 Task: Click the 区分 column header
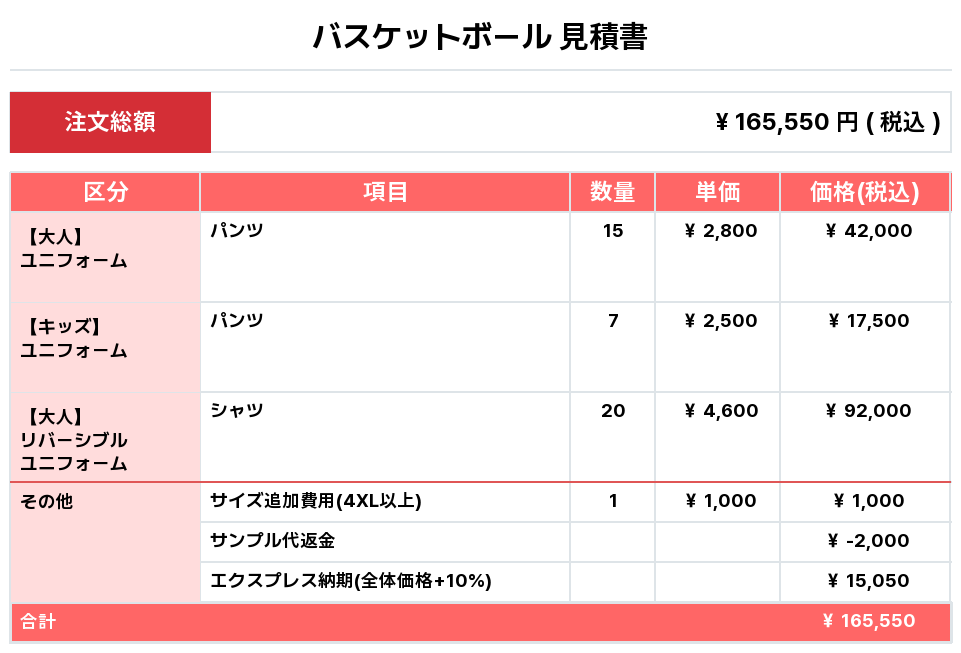click(x=105, y=192)
